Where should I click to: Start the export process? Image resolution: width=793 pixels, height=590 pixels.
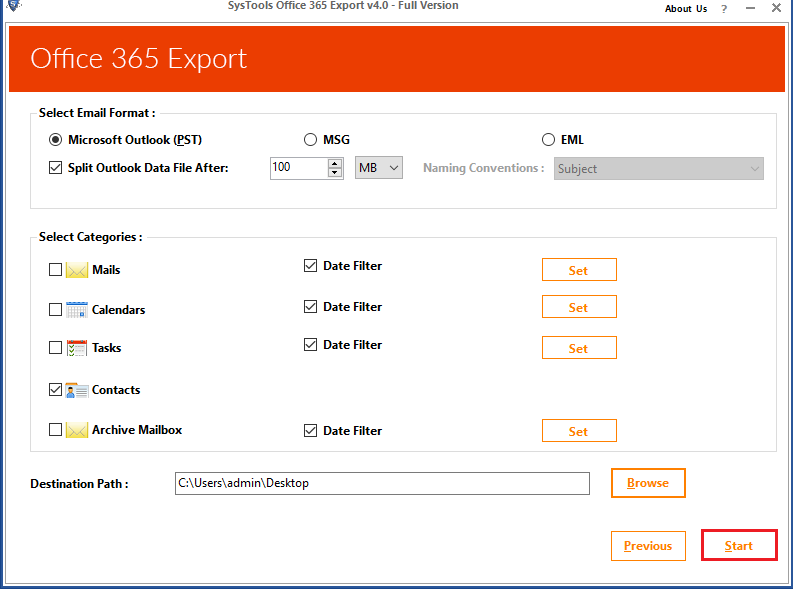click(739, 546)
